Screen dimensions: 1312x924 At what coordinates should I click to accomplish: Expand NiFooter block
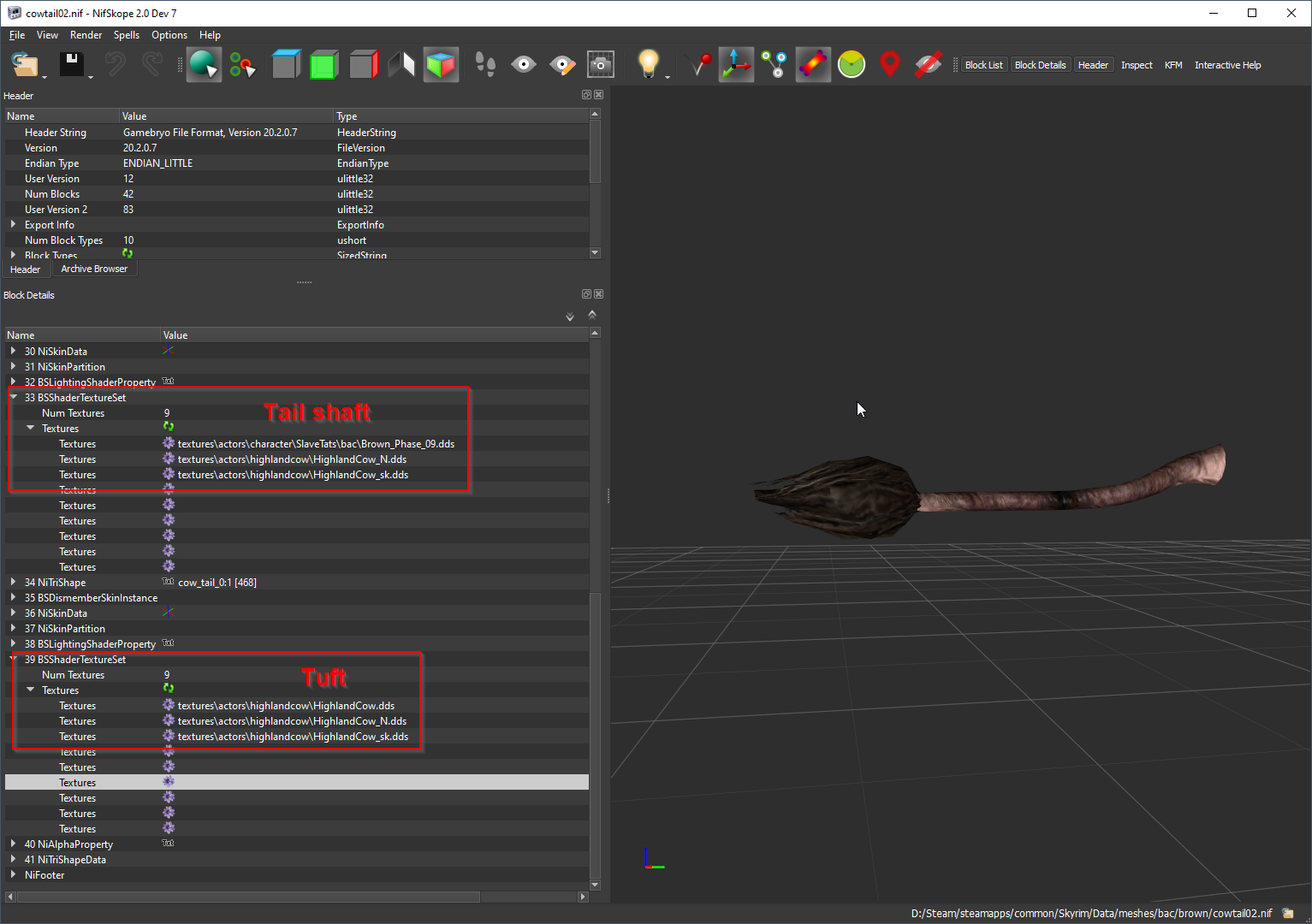coord(13,874)
